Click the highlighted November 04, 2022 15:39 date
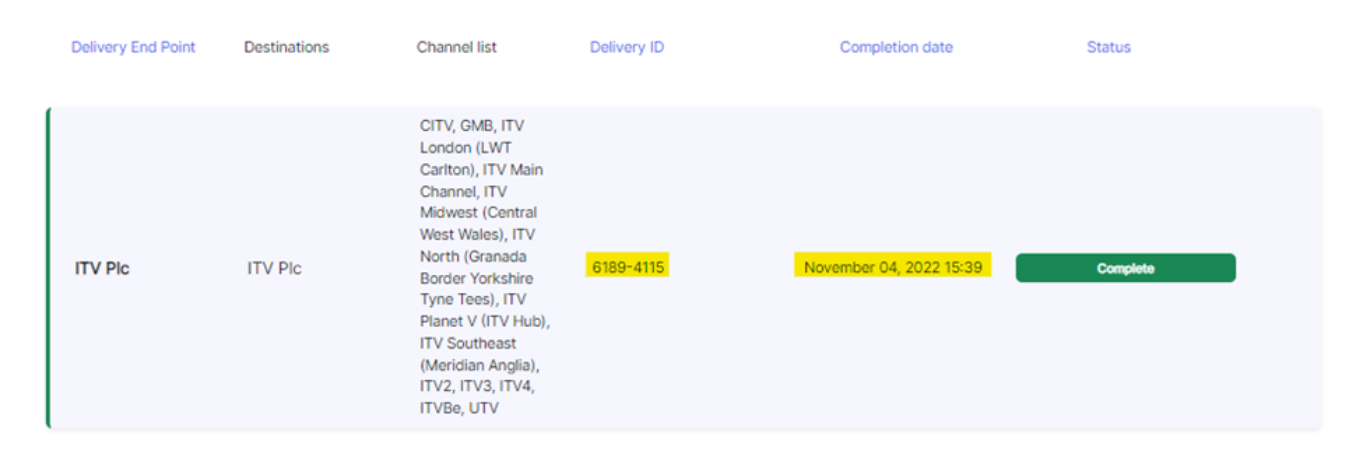Screen dimensions: 1372x472 893,267
